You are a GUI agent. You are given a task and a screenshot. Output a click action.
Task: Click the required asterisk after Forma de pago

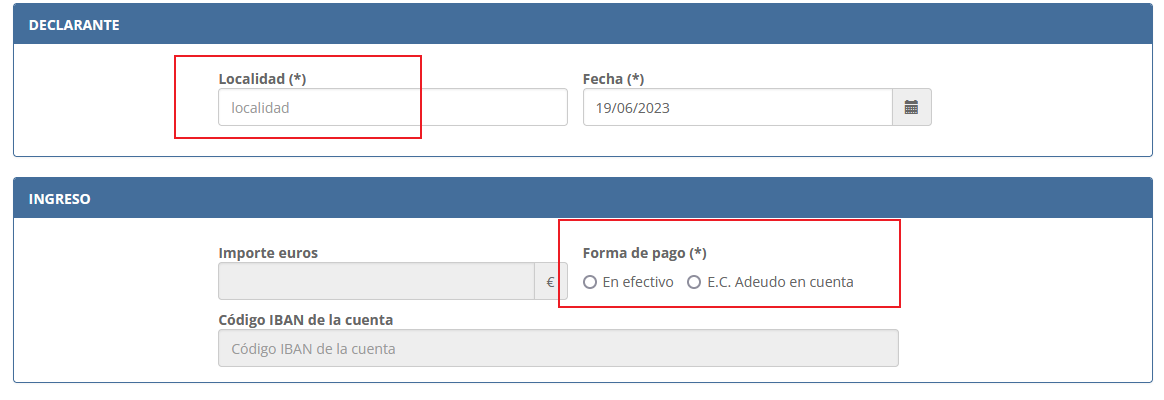(698, 253)
